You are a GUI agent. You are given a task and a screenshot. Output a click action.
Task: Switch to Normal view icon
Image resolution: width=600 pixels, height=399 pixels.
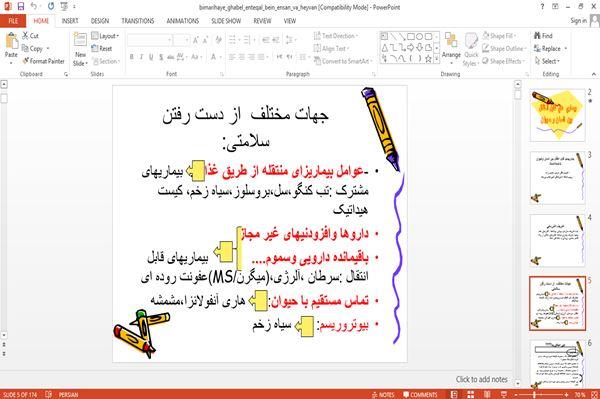(x=453, y=394)
